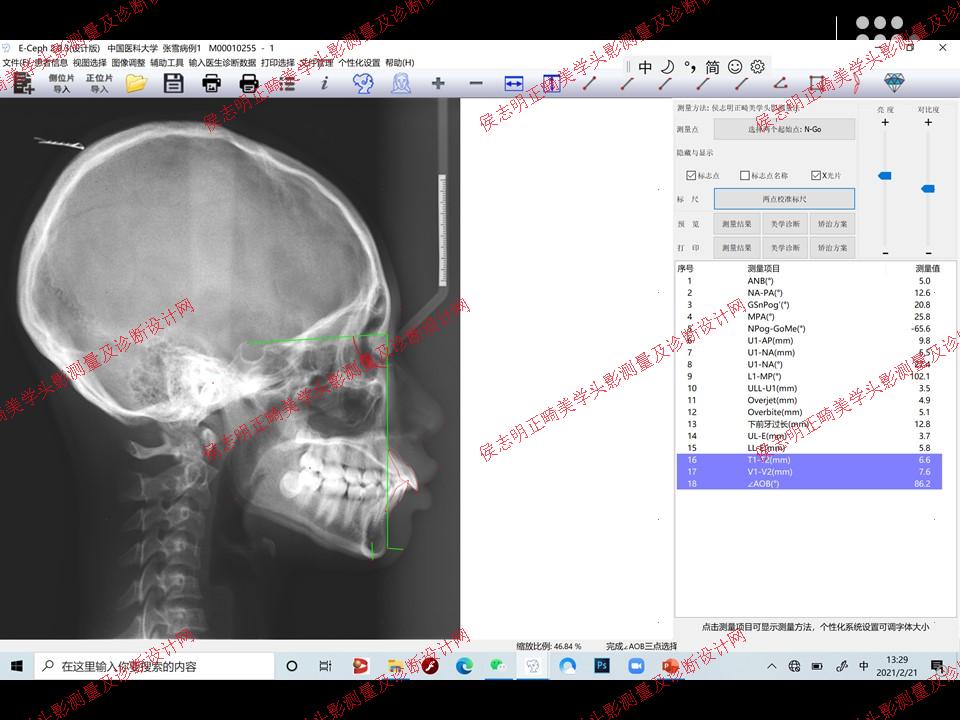Select the NA-PA(°) measurement row

[809, 293]
